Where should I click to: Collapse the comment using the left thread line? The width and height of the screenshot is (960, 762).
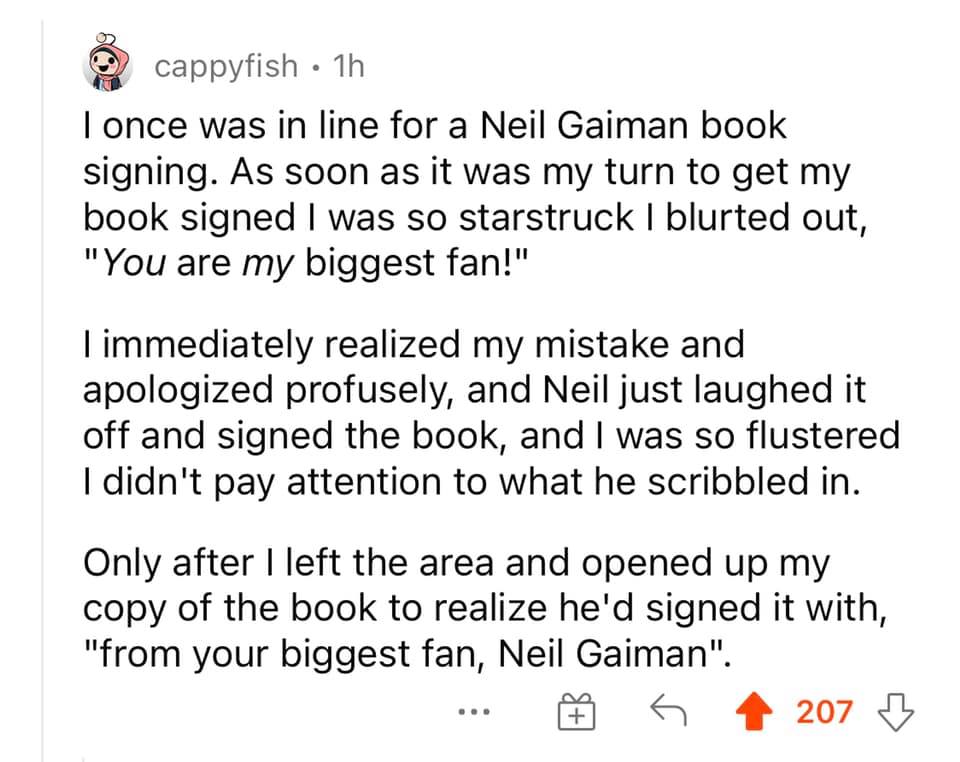pyautogui.click(x=42, y=400)
